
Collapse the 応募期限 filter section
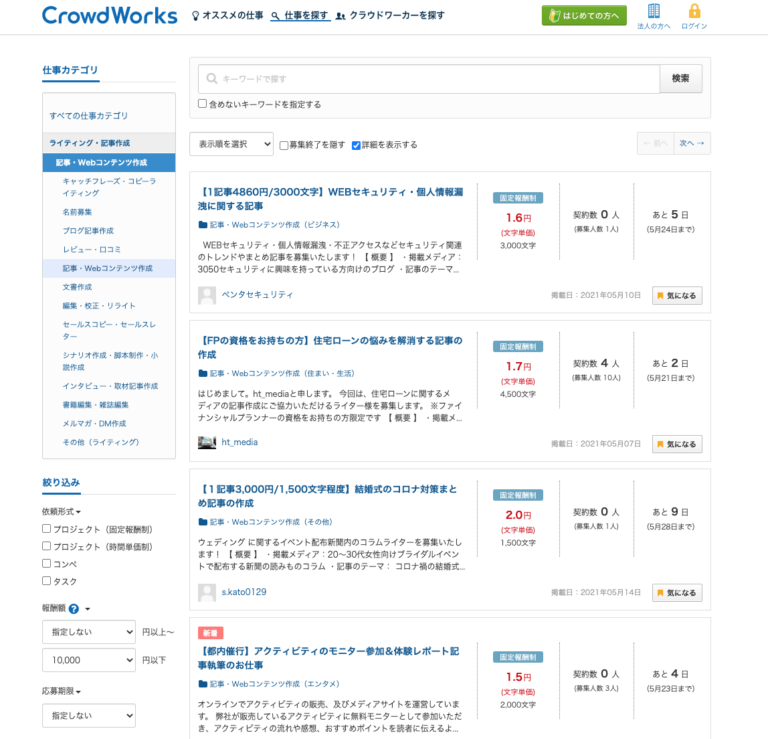(x=61, y=691)
